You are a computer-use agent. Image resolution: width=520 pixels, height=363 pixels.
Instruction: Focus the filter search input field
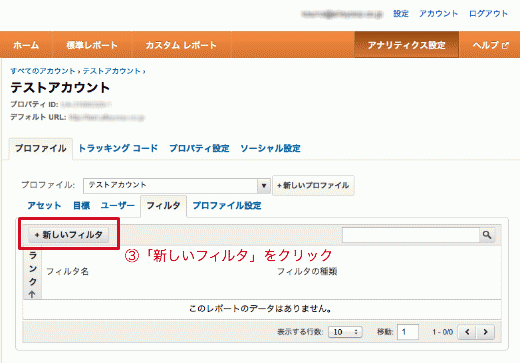click(411, 235)
